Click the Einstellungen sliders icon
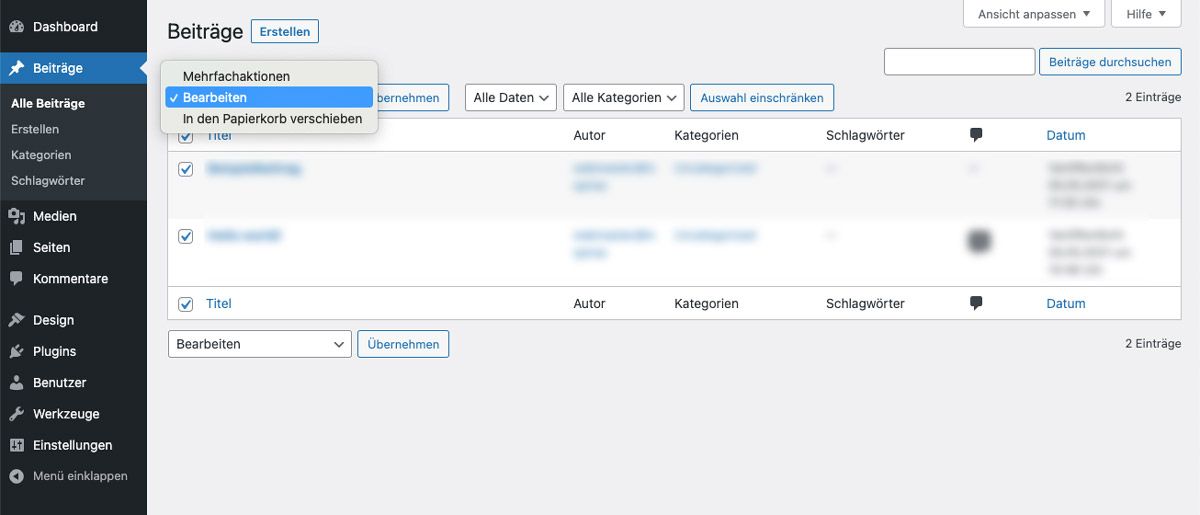Image resolution: width=1200 pixels, height=515 pixels. [x=16, y=445]
